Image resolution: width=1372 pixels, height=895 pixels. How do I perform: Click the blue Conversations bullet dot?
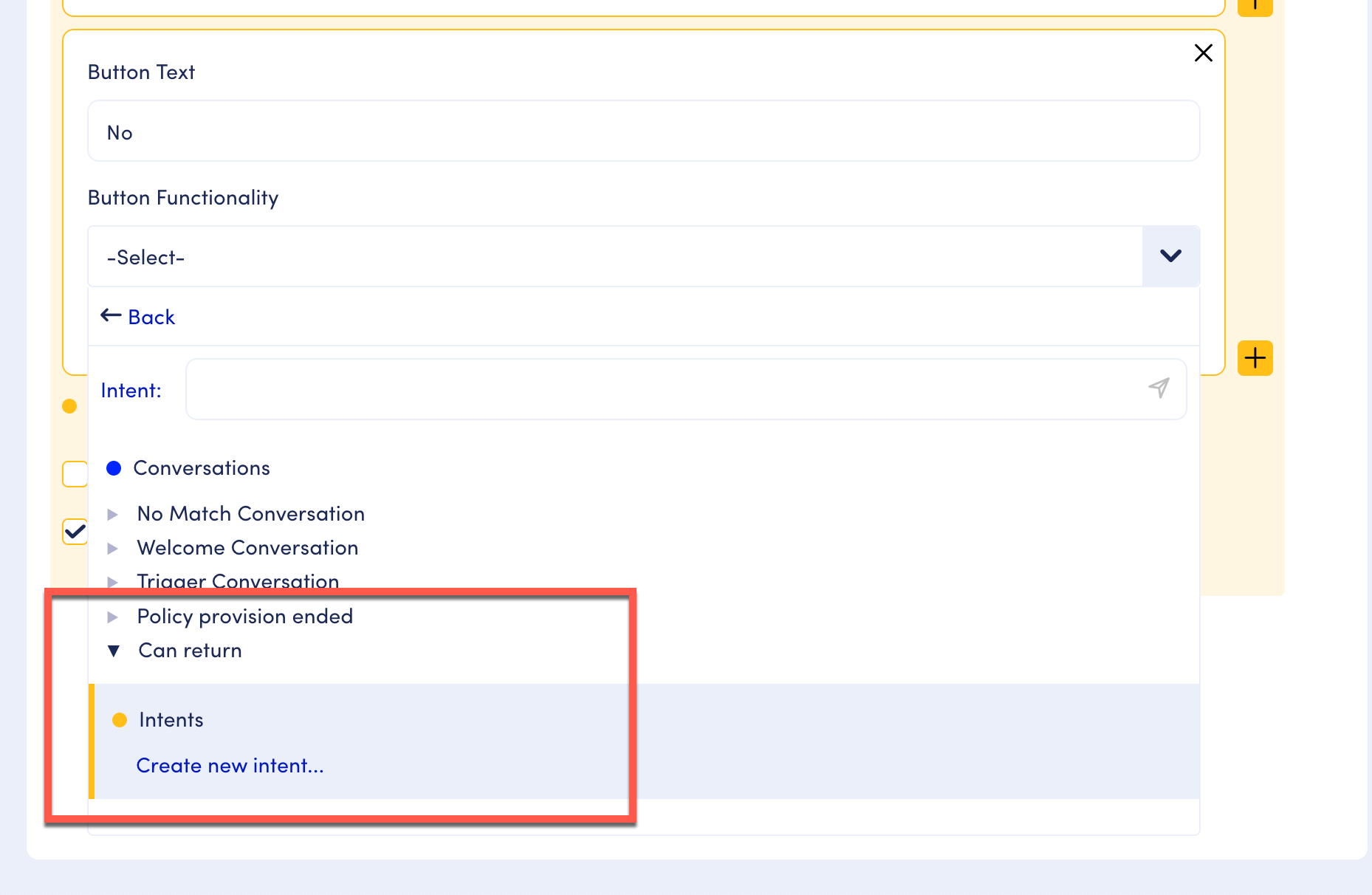pyautogui.click(x=114, y=468)
